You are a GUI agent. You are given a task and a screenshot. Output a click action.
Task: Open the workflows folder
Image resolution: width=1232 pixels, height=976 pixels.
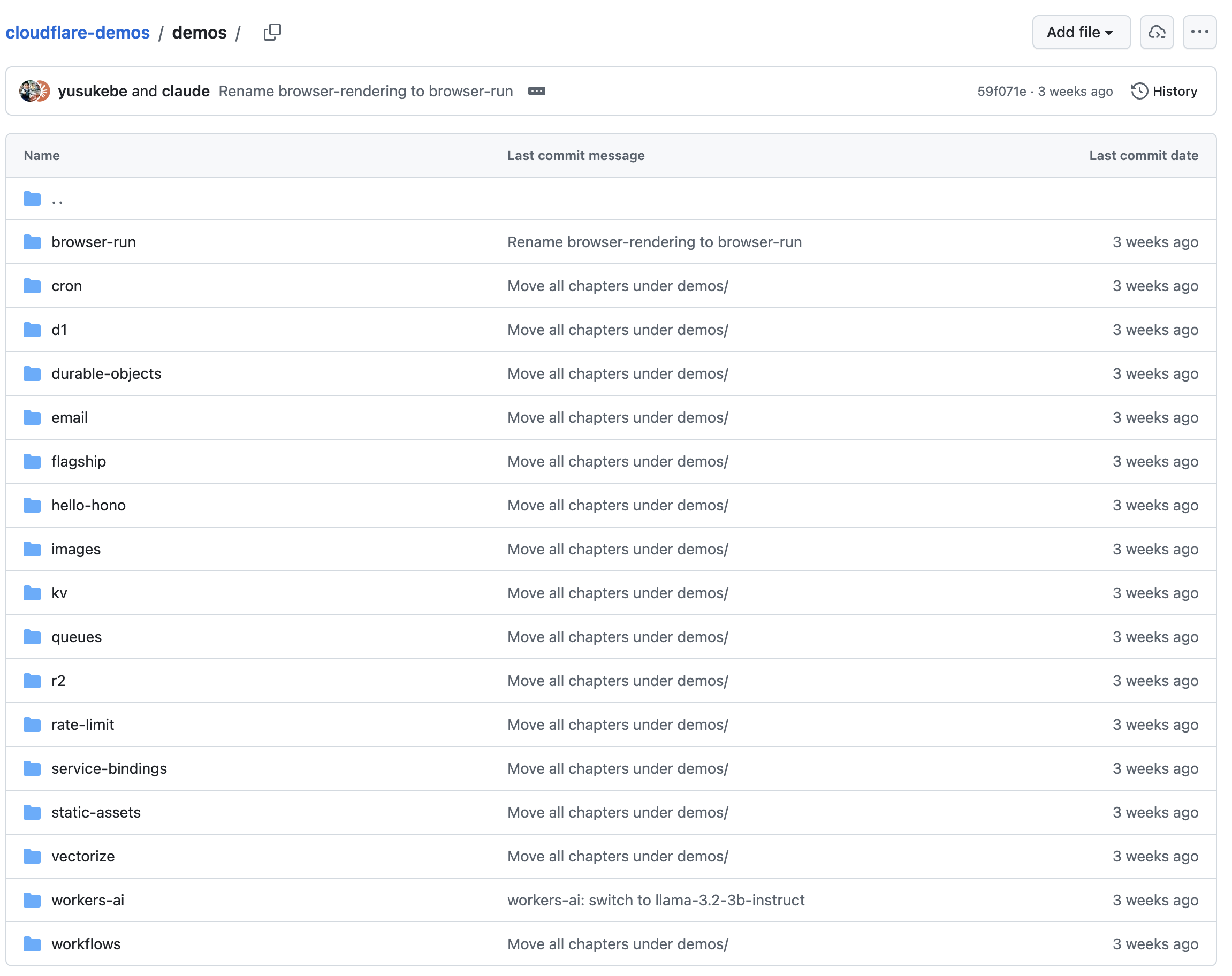[86, 944]
